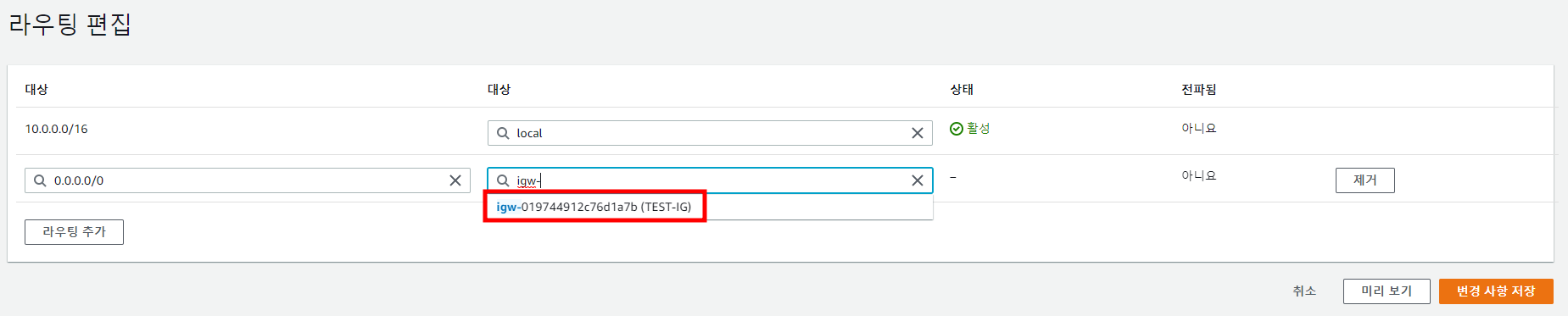Add a route with 라우팅 추가
The image size is (1568, 316).
click(x=74, y=232)
